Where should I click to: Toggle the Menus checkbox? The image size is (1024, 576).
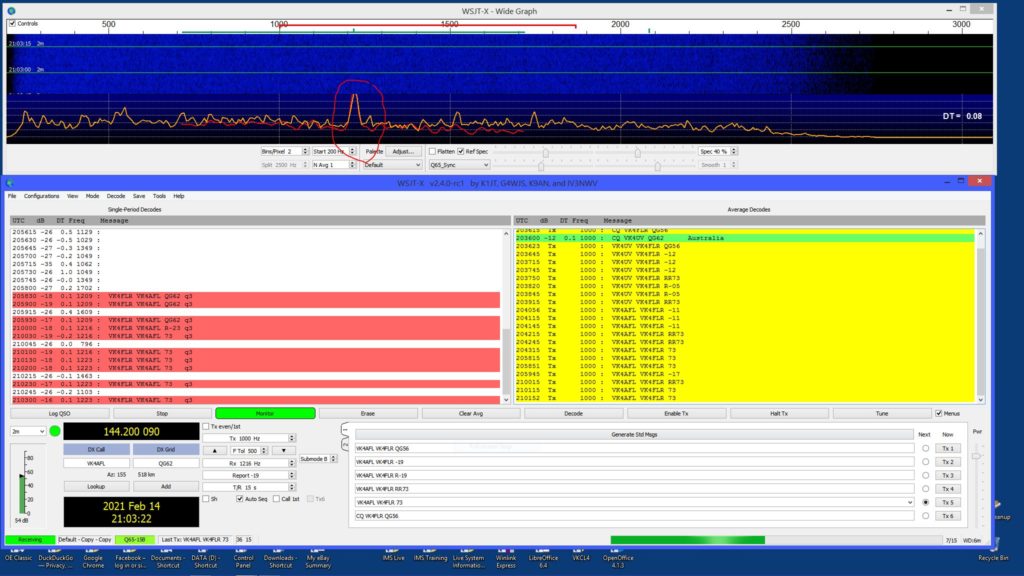click(939, 413)
